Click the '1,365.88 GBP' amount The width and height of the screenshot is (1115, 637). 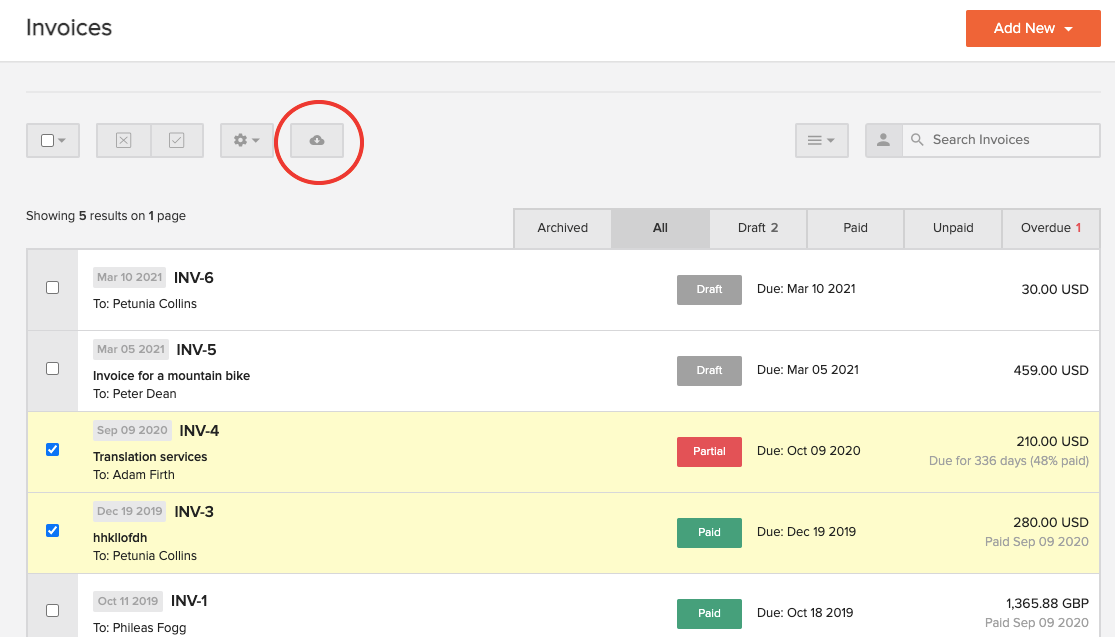[1047, 604]
